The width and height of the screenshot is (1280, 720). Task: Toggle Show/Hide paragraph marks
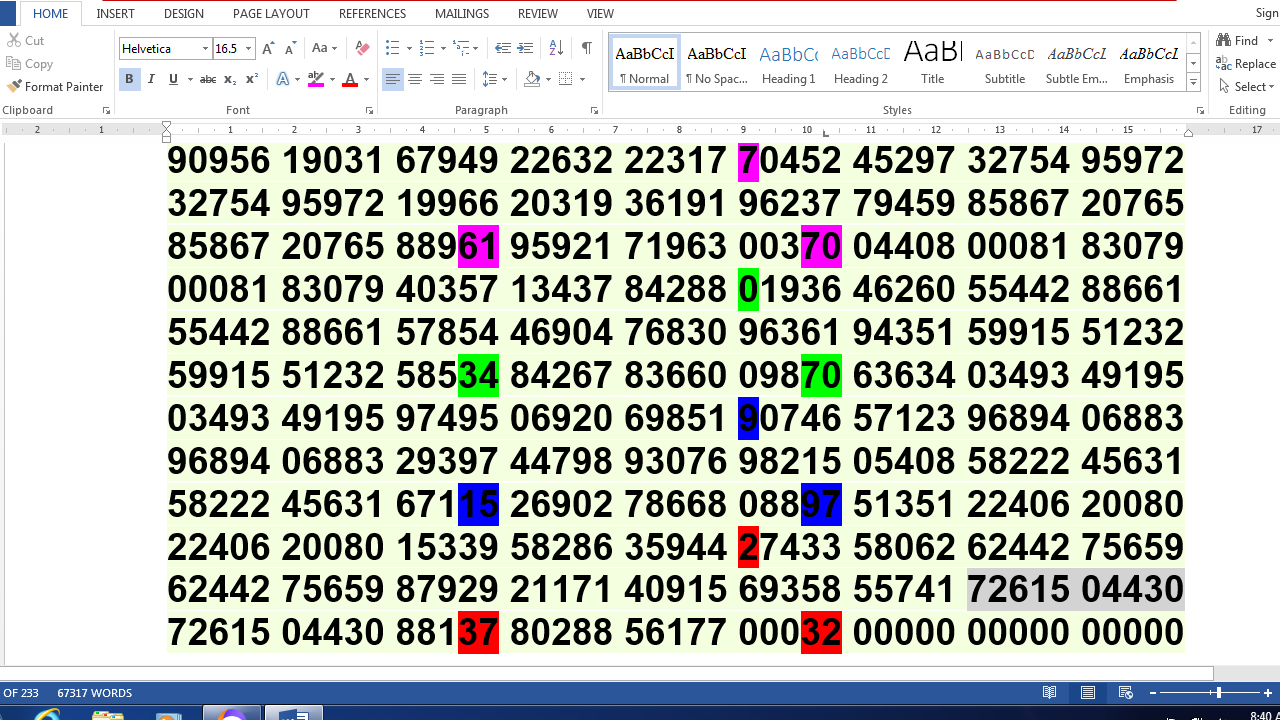point(586,48)
